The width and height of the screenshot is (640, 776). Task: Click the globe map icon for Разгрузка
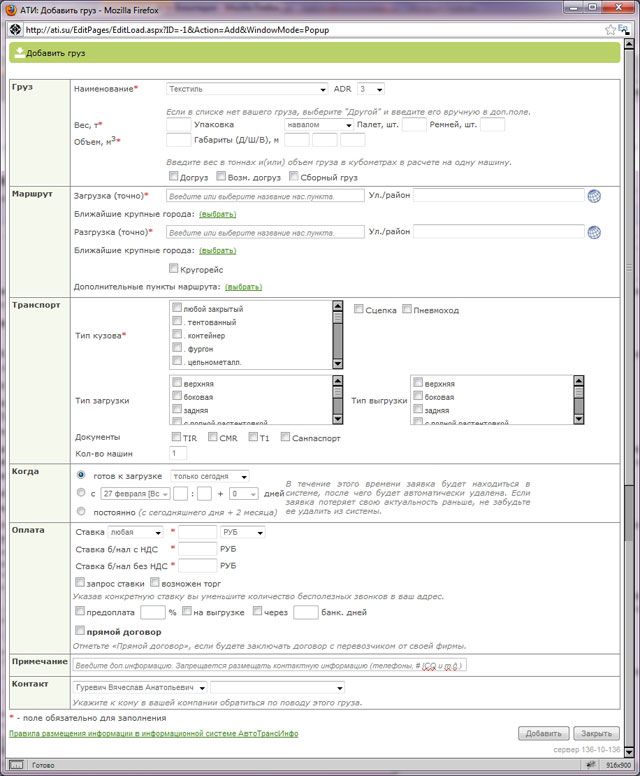[x=594, y=232]
